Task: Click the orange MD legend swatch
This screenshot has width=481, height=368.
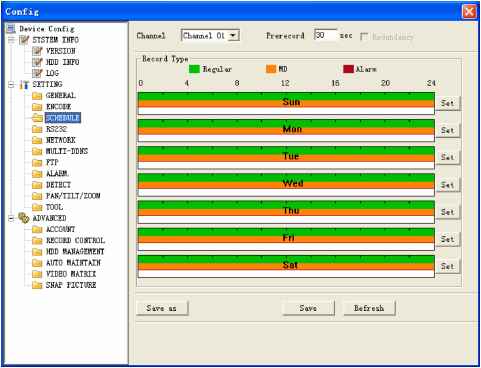Action: (271, 69)
